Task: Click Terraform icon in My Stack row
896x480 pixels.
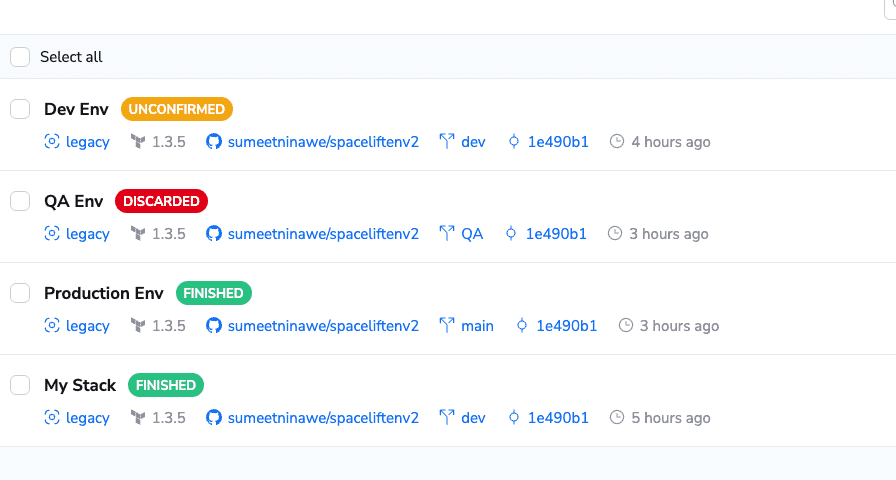Action: (138, 417)
